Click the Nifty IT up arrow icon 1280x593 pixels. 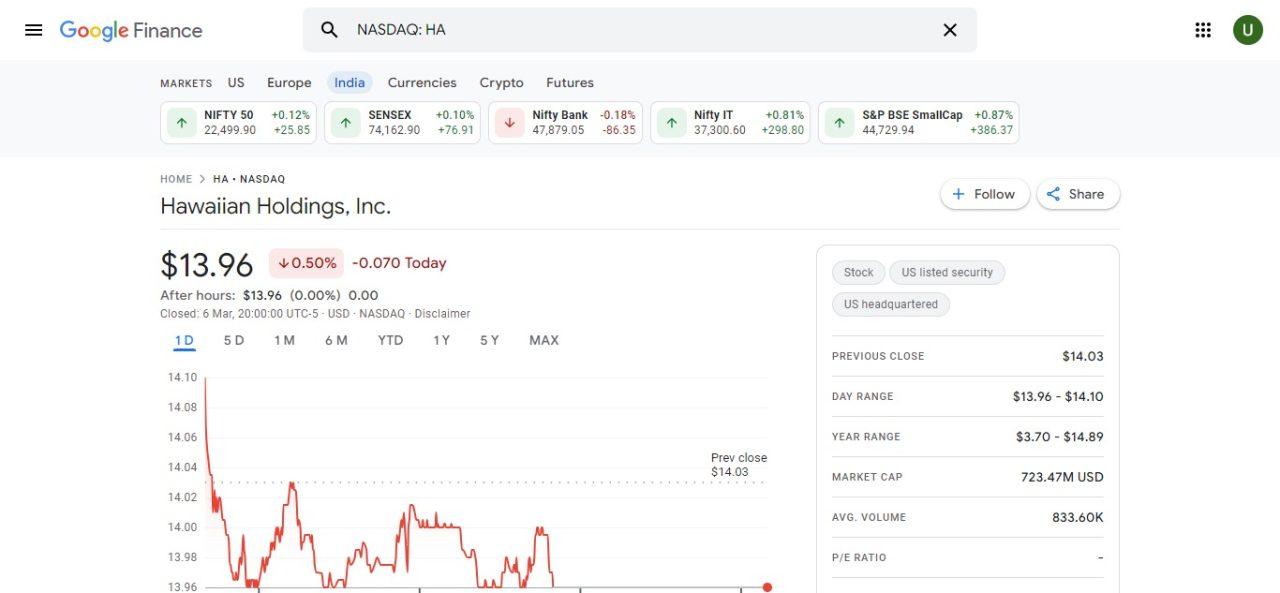click(x=671, y=123)
